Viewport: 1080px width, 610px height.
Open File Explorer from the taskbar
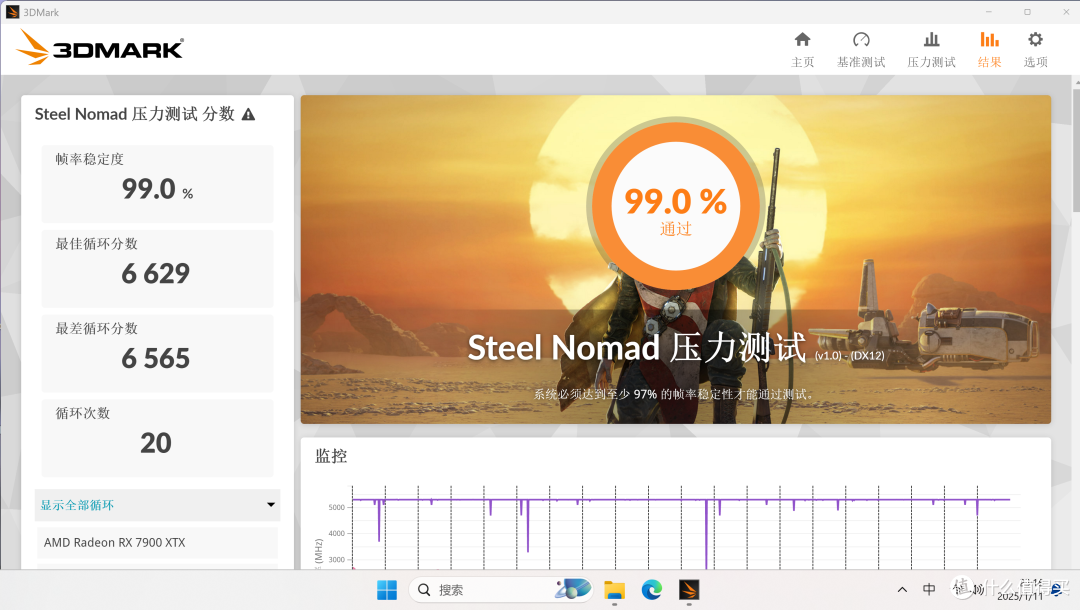614,590
